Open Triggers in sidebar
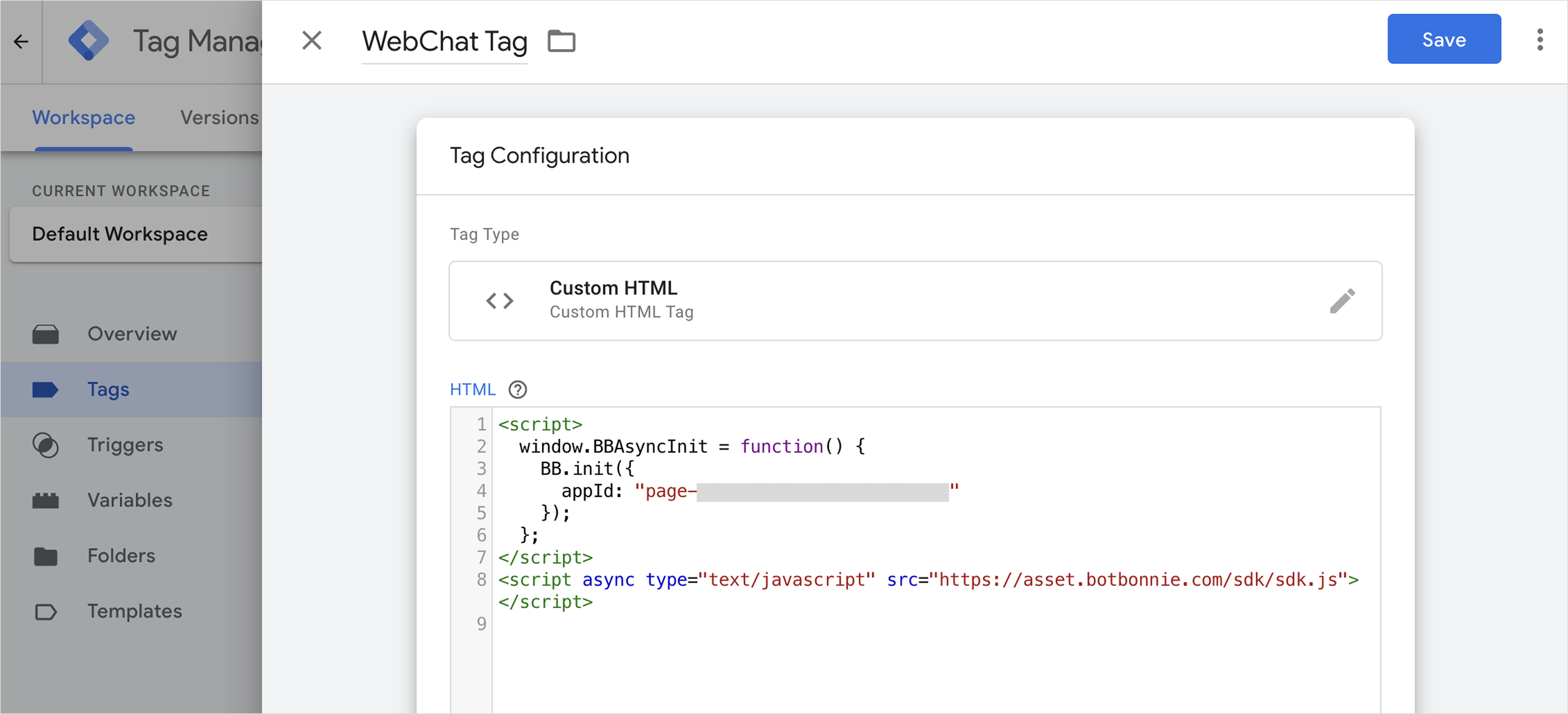 (x=125, y=444)
